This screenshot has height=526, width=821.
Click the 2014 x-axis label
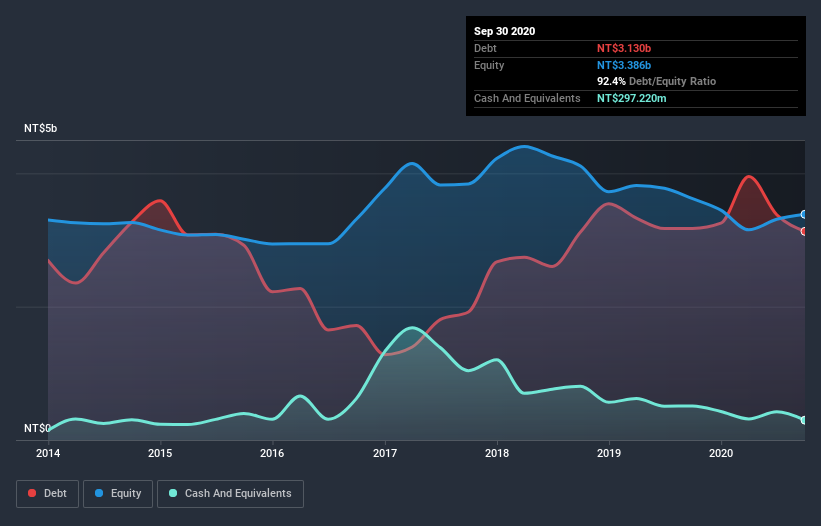48,453
